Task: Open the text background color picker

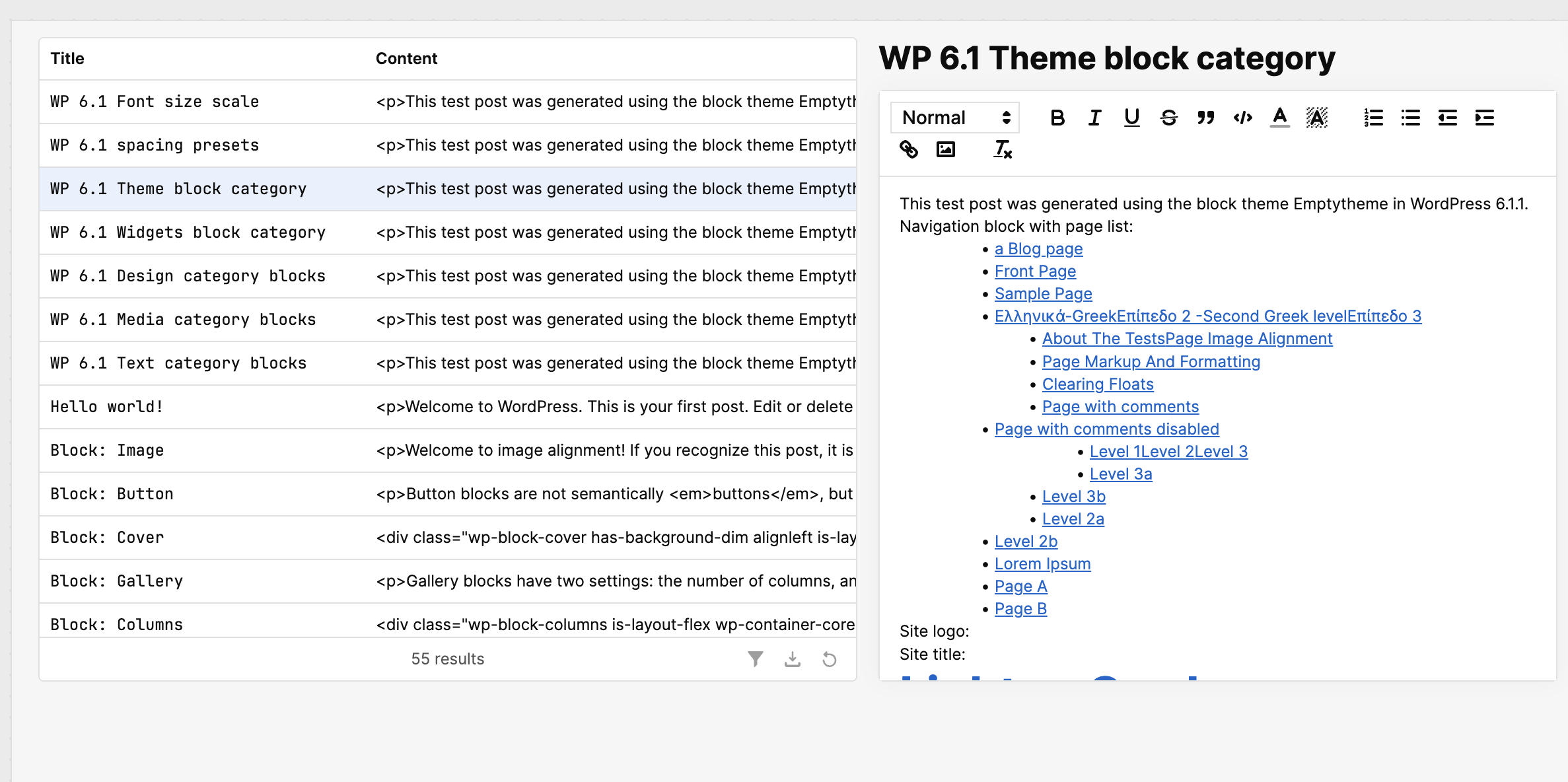Action: click(x=1316, y=118)
